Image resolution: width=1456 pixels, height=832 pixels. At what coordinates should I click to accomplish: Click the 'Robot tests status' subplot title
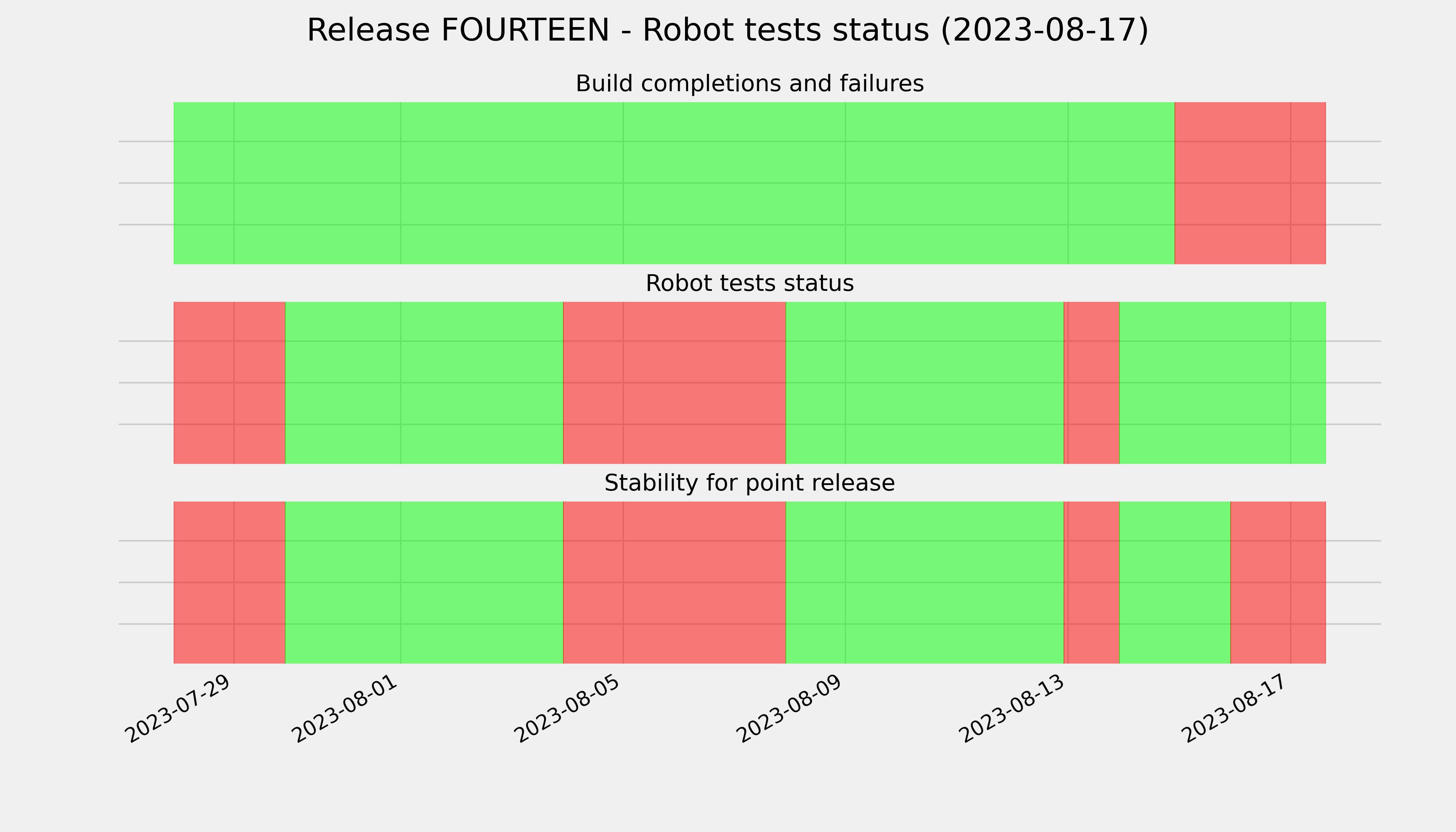pyautogui.click(x=749, y=284)
